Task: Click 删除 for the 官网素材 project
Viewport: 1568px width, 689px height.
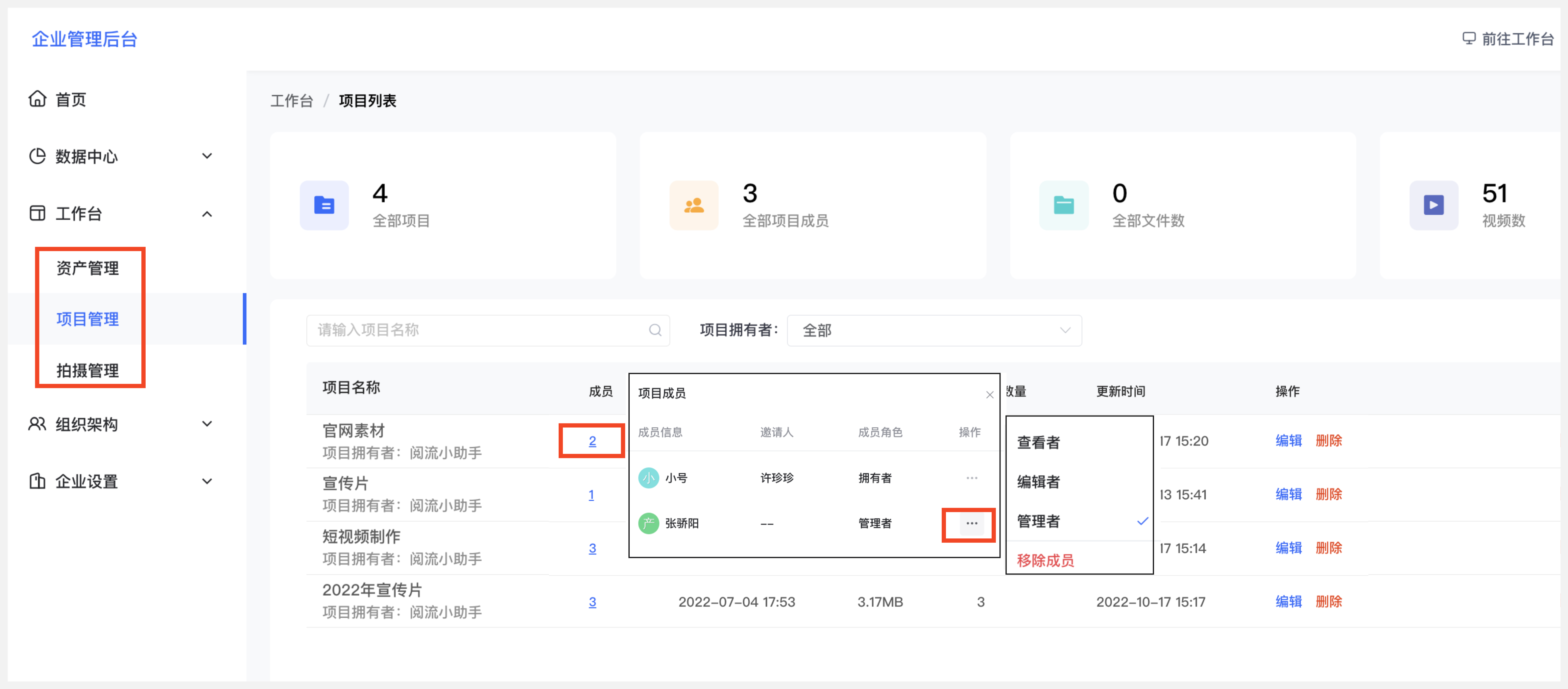Action: point(1328,440)
